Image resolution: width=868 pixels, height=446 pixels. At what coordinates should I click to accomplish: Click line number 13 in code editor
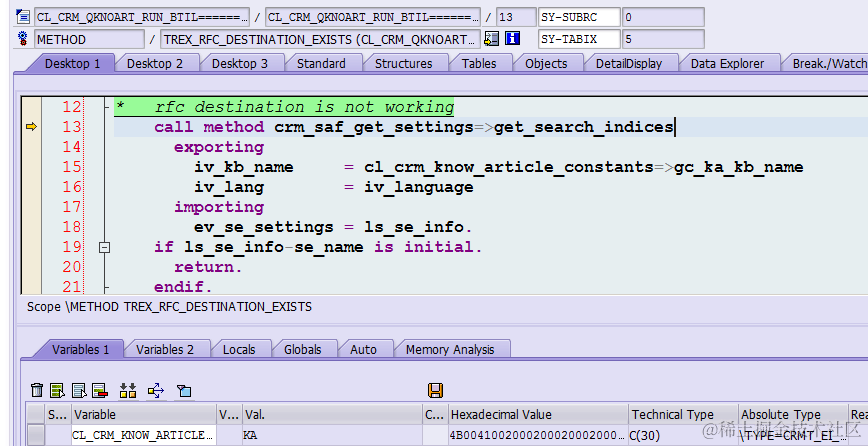coord(72,127)
